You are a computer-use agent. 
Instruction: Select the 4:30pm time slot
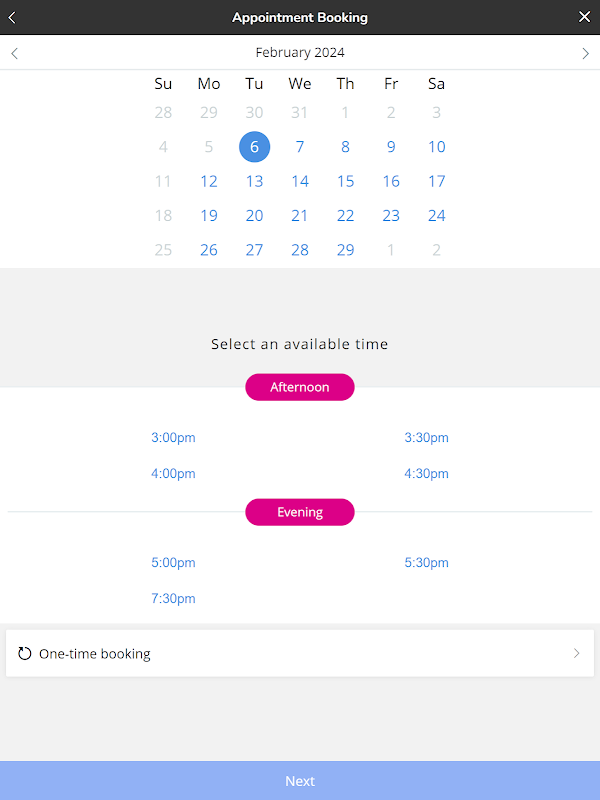[x=426, y=474]
